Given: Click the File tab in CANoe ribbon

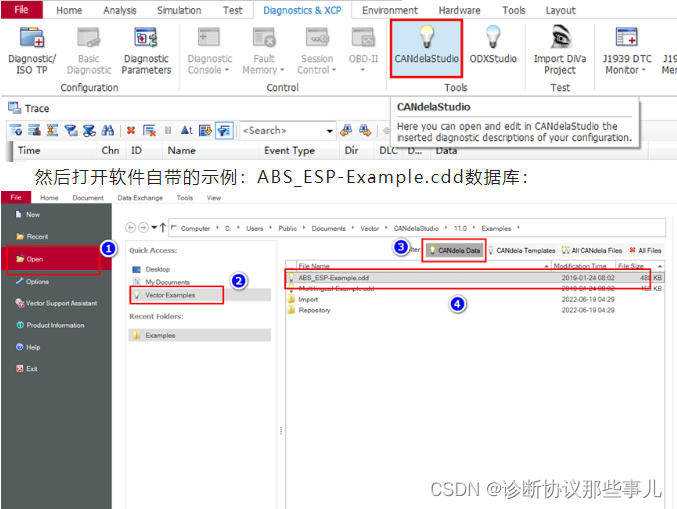Looking at the screenshot, I should point(22,9).
